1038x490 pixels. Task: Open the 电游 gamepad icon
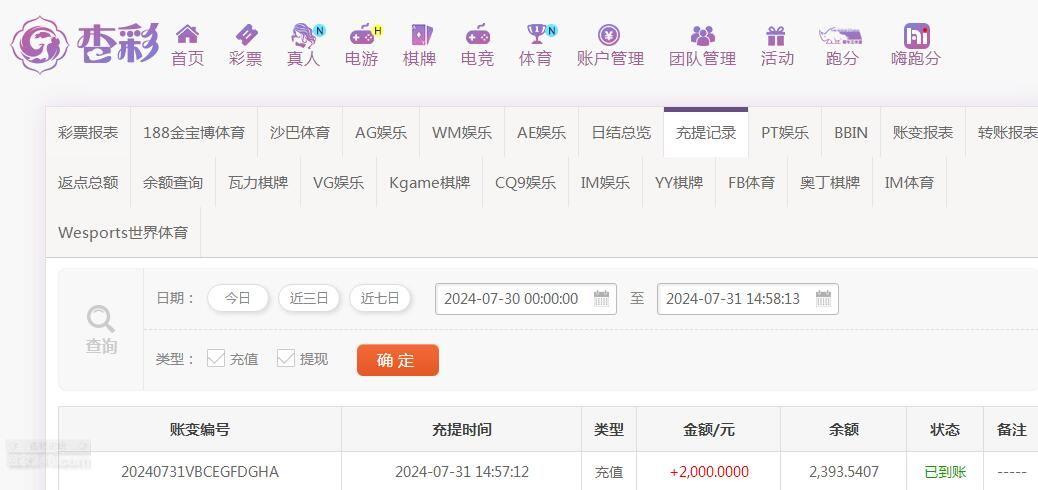[x=364, y=34]
